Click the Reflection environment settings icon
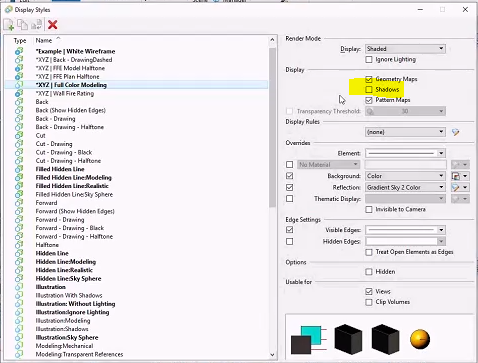478x363 pixels. [456, 187]
